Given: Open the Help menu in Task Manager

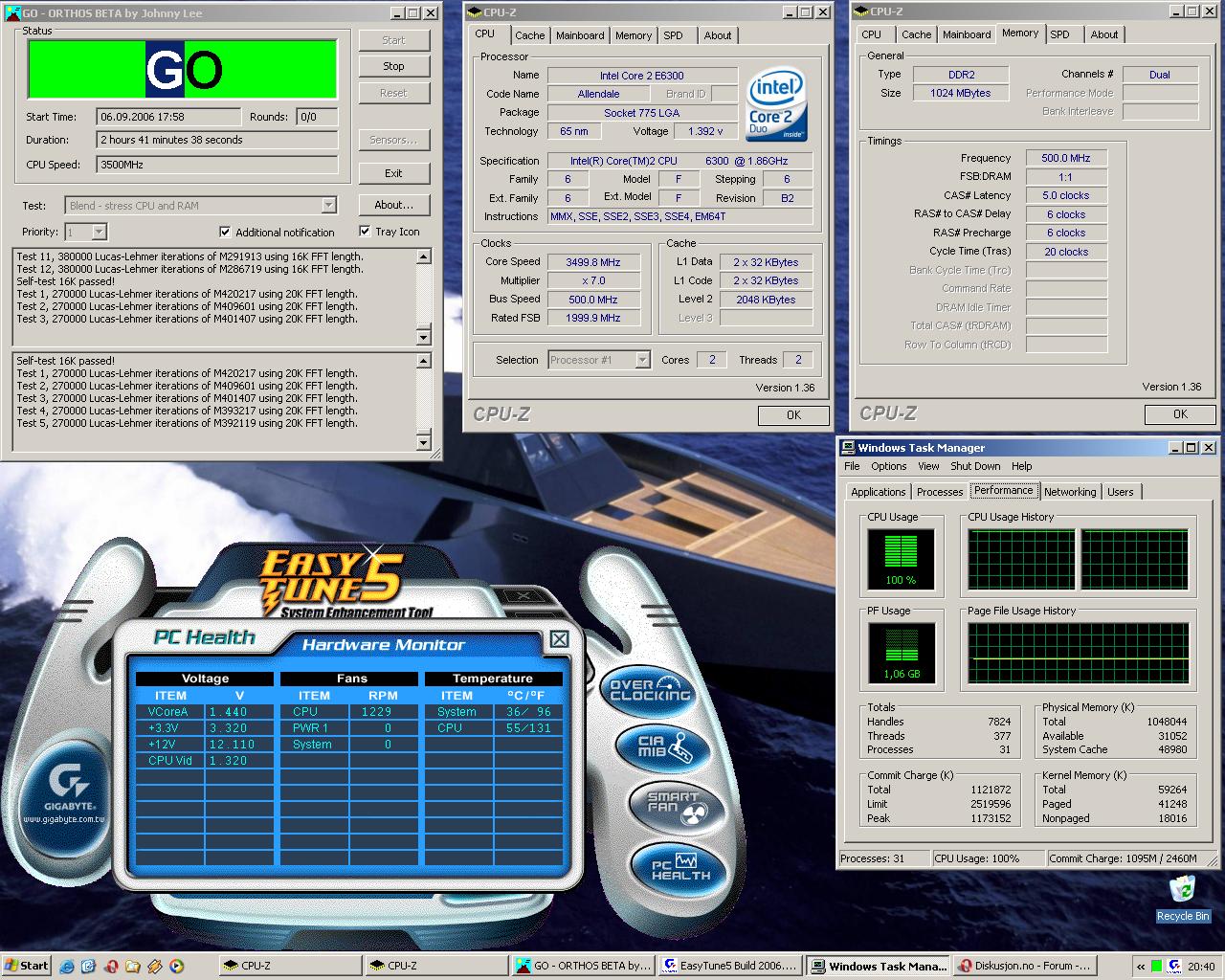Looking at the screenshot, I should coord(1021,466).
